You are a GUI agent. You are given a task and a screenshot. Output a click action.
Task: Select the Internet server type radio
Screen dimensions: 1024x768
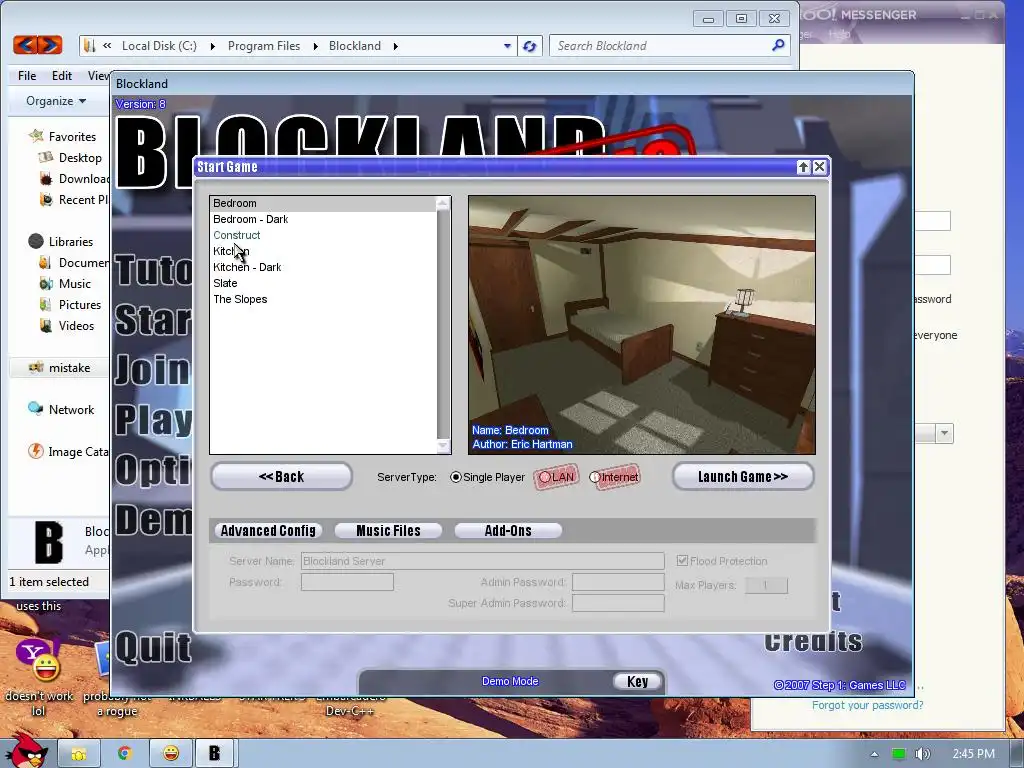point(594,477)
